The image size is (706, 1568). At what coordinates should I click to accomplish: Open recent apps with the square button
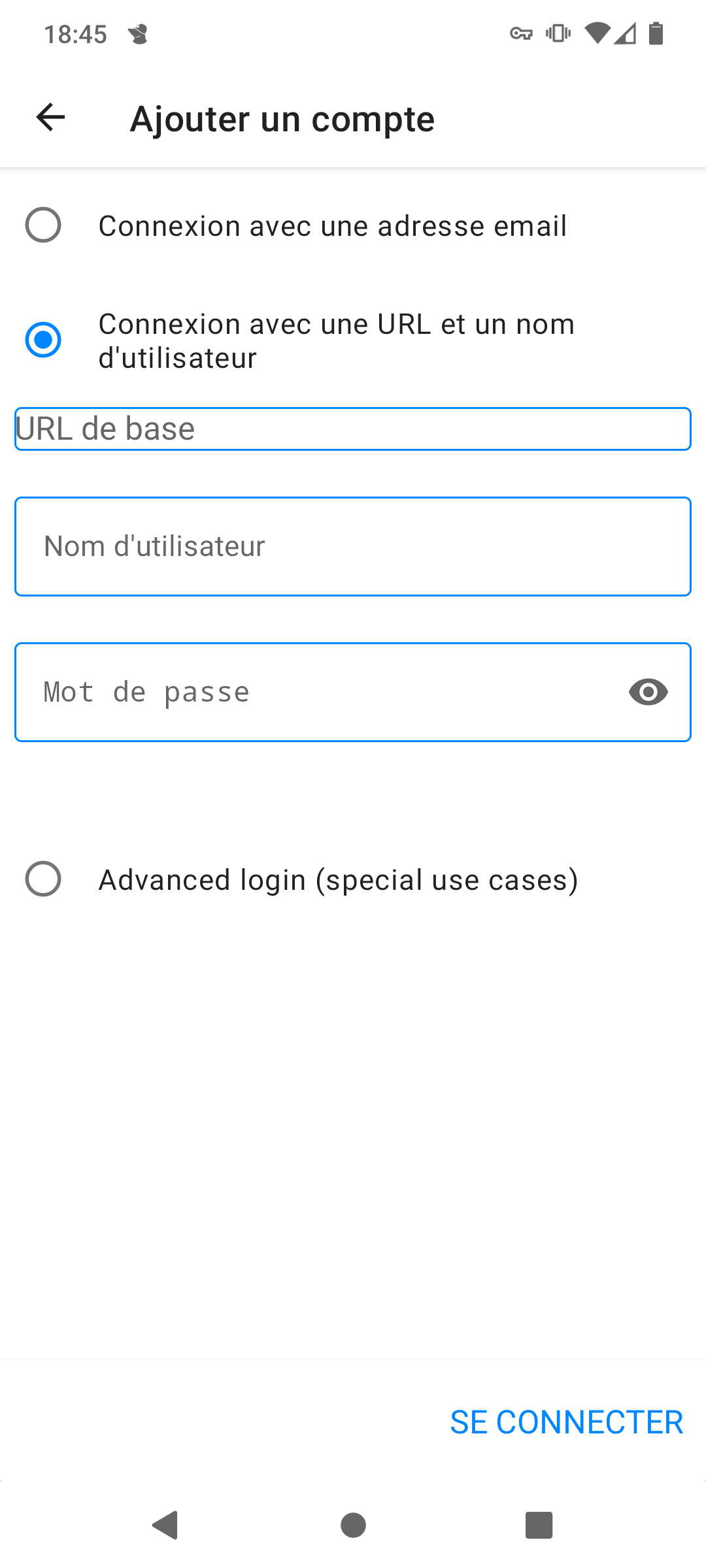click(539, 1525)
